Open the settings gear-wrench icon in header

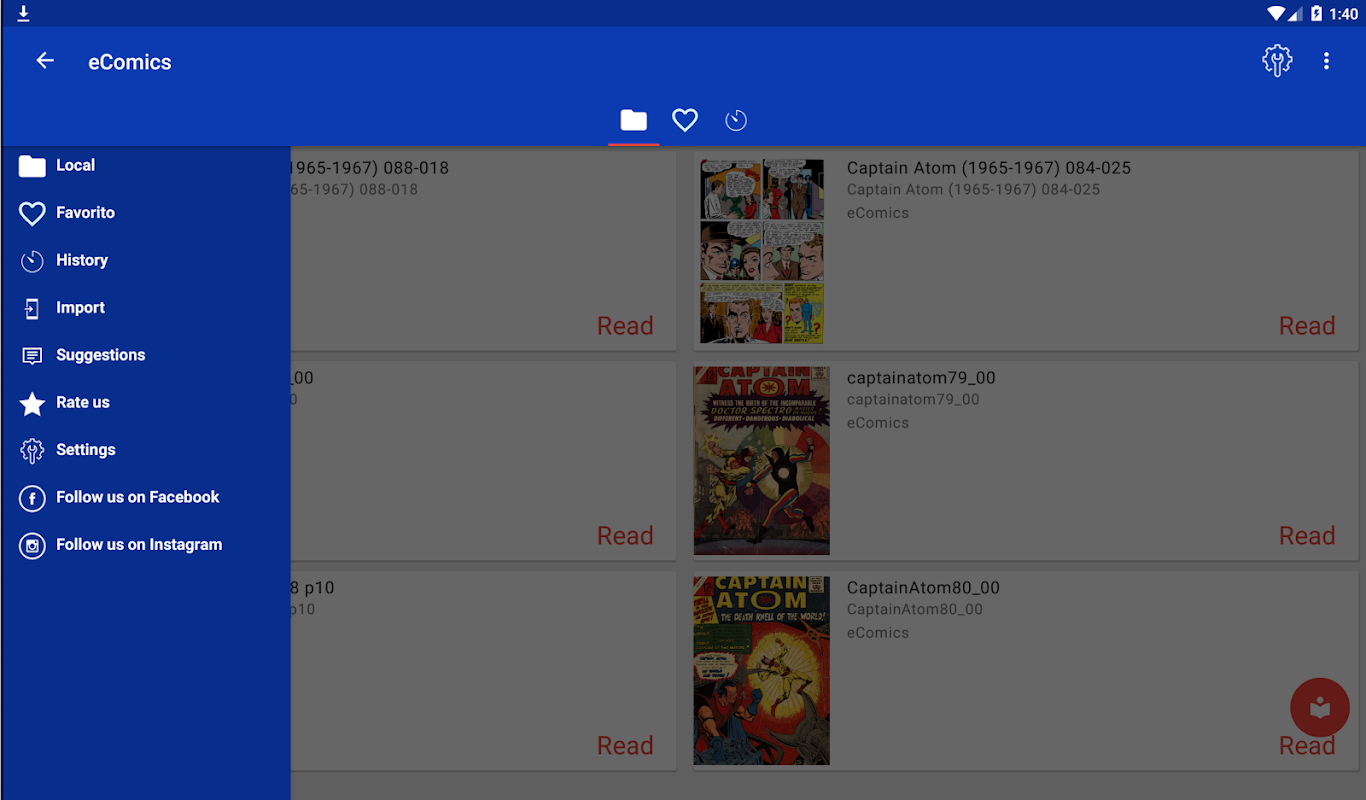click(x=1277, y=61)
